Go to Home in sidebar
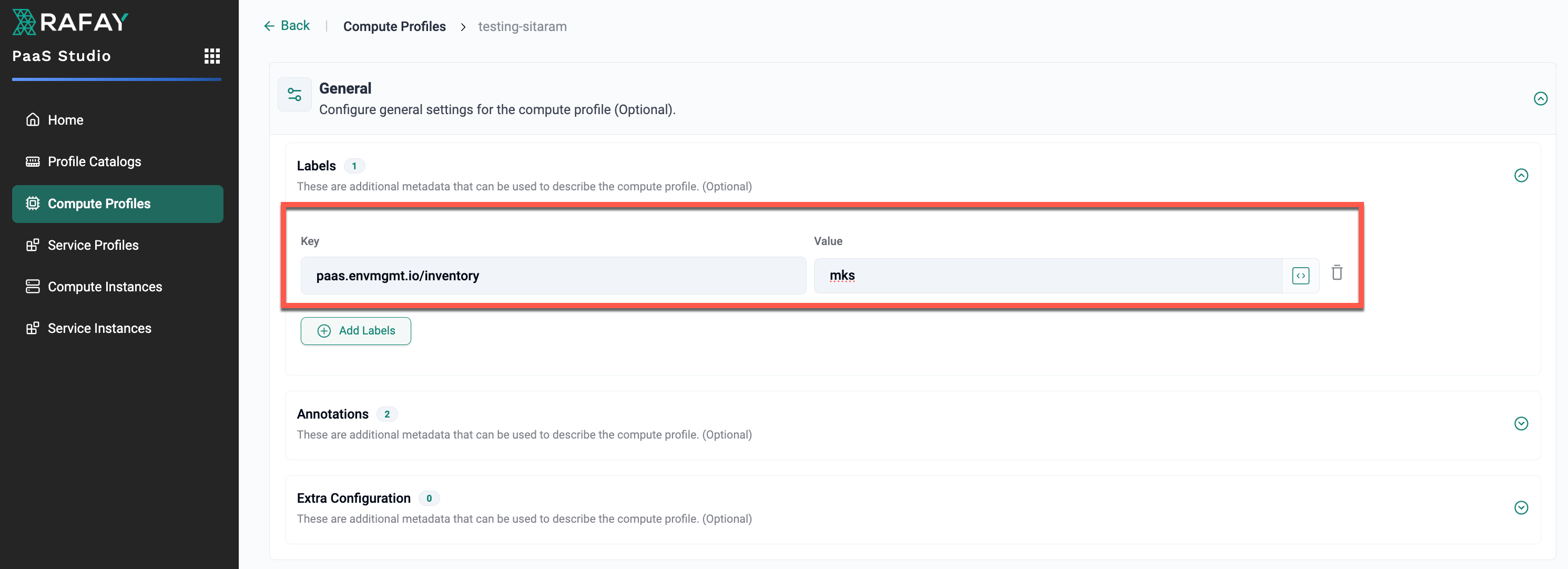The height and width of the screenshot is (569, 1568). point(117,120)
